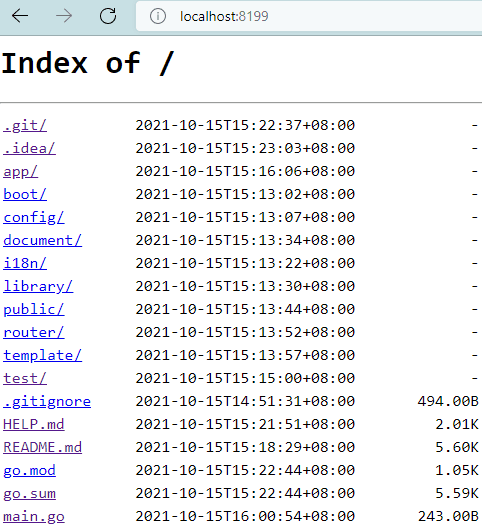The width and height of the screenshot is (482, 529).
Task: Browse into the test/ folder
Action: tap(25, 379)
